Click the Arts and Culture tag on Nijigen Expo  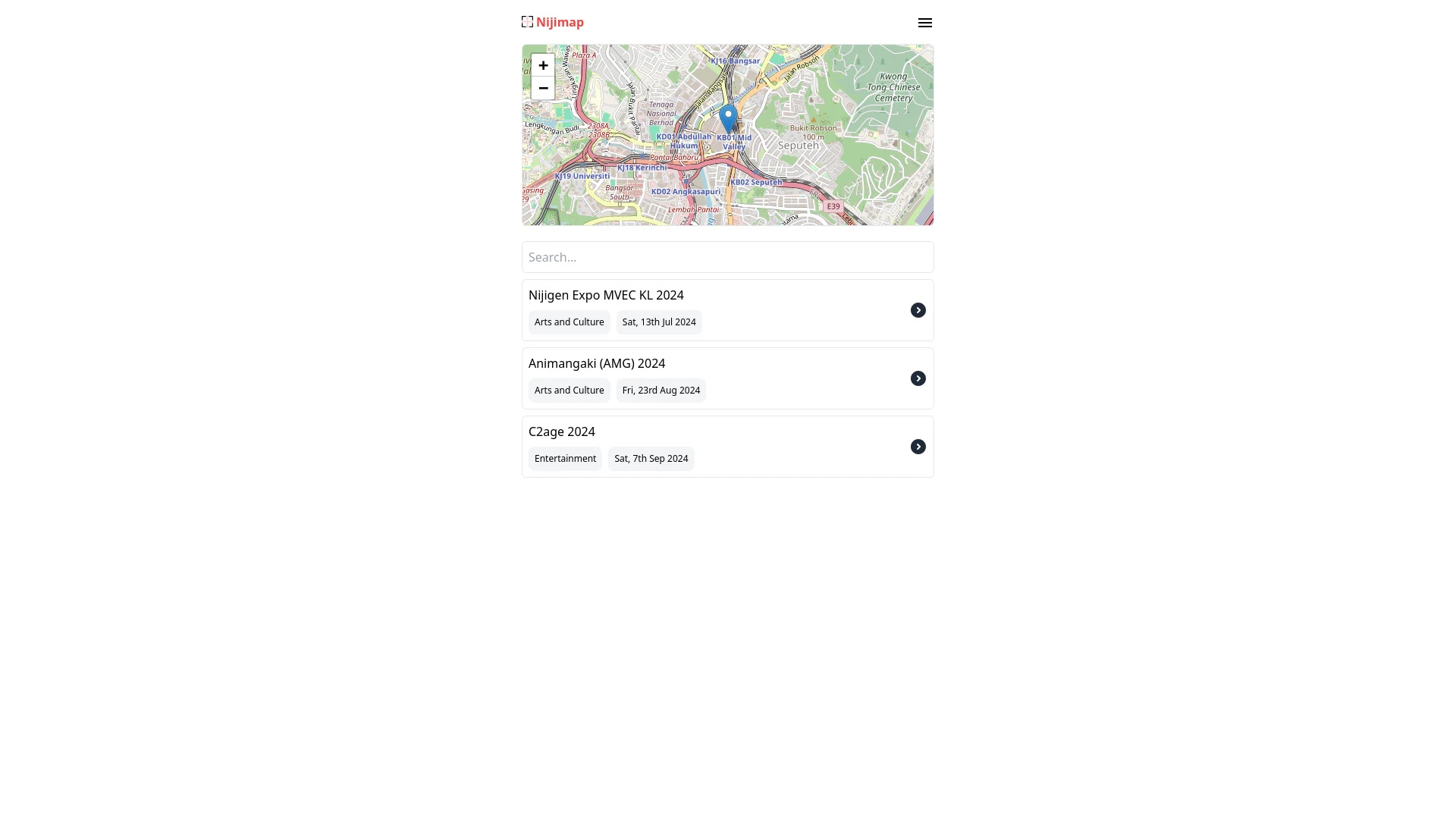coord(569,321)
